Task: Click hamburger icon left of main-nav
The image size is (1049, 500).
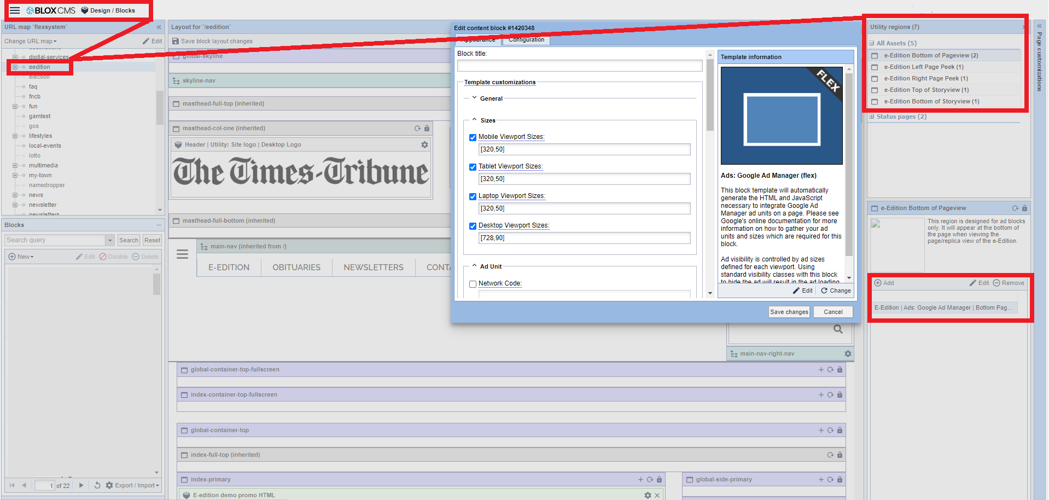Action: tap(183, 254)
